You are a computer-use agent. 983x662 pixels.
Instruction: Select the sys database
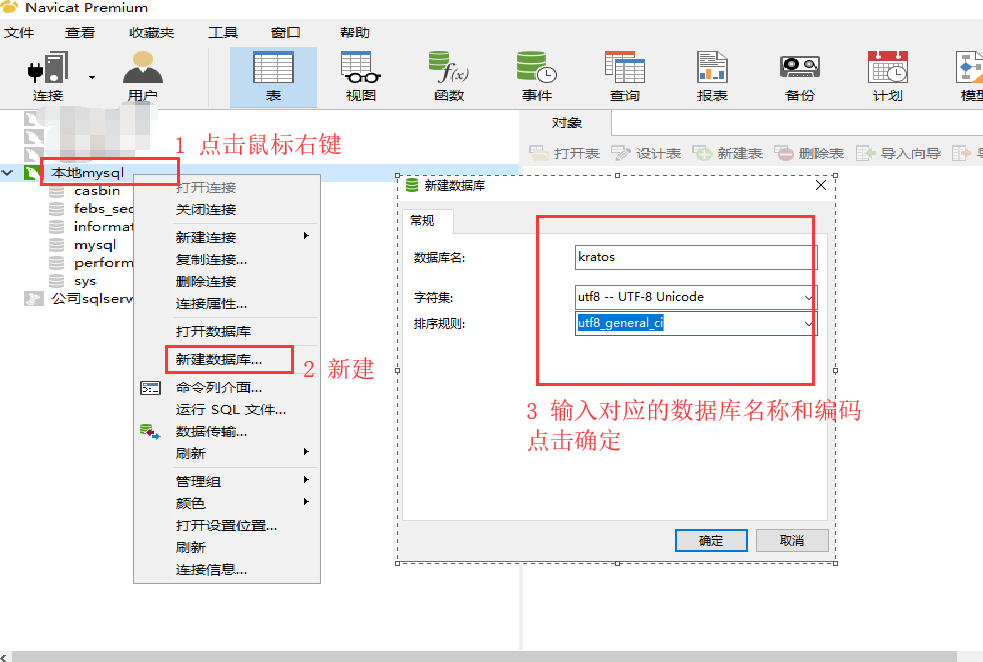(x=85, y=281)
